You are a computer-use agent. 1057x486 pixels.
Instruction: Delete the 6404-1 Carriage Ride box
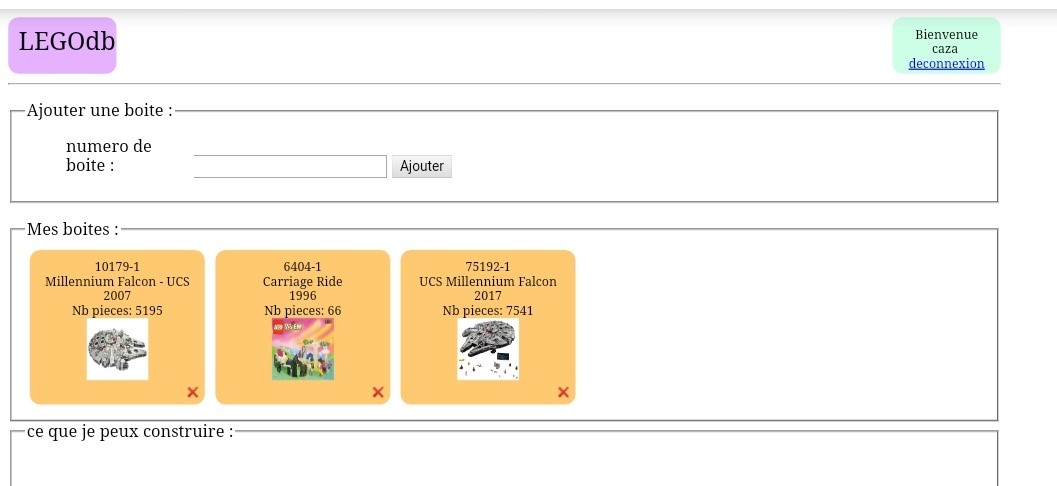(x=378, y=392)
